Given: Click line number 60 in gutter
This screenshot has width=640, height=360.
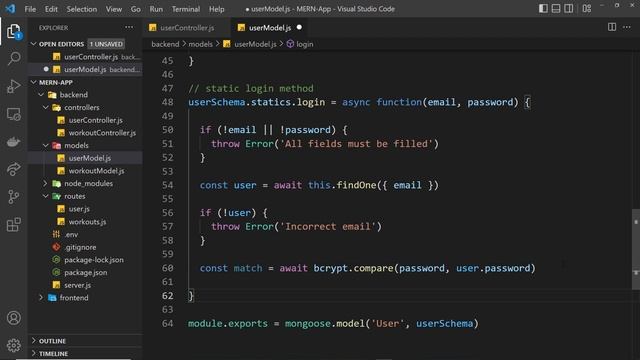Looking at the screenshot, I should (x=167, y=268).
